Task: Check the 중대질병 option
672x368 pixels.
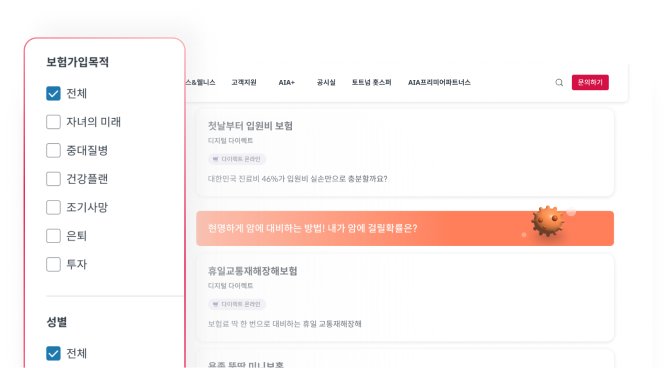Action: [53, 150]
